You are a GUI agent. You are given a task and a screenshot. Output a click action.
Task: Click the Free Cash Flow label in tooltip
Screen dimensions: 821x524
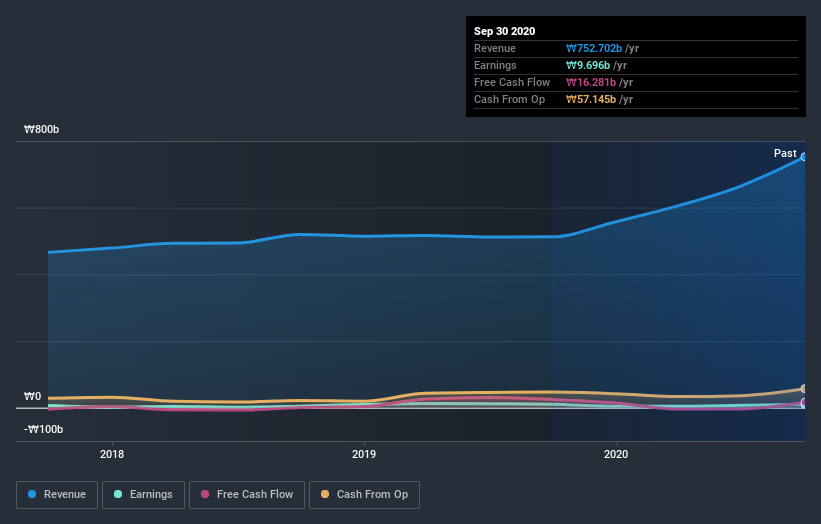(512, 82)
